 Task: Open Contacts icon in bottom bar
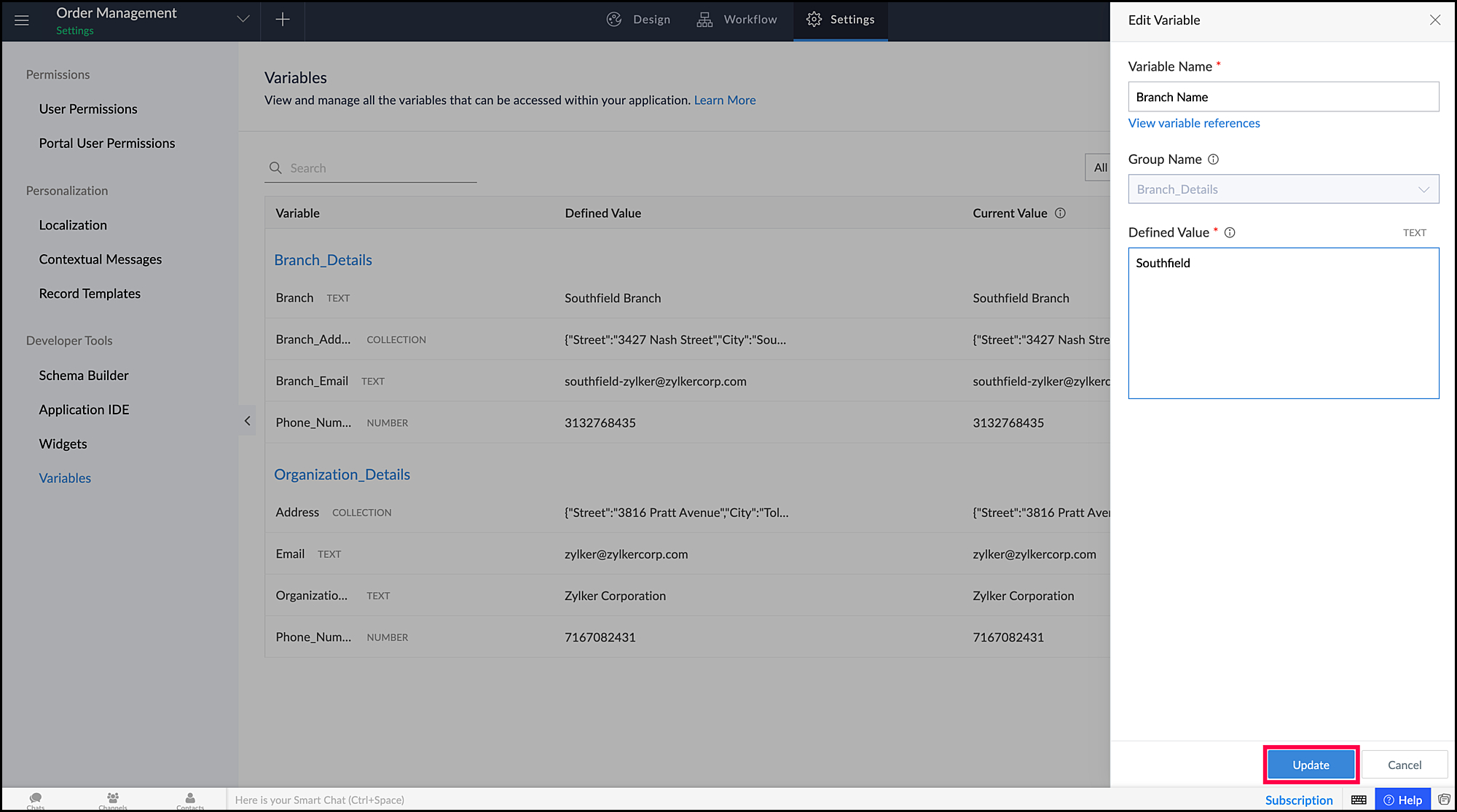tap(190, 799)
